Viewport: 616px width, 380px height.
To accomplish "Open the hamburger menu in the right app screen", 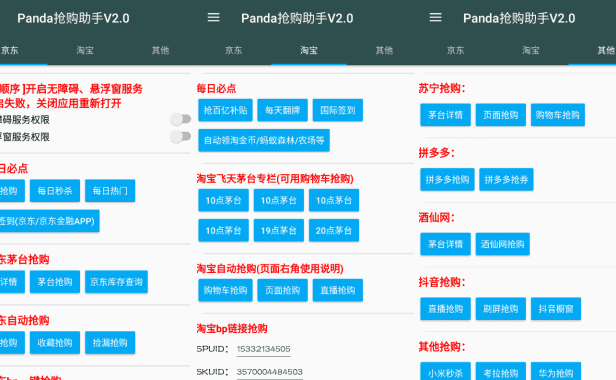I will point(435,17).
